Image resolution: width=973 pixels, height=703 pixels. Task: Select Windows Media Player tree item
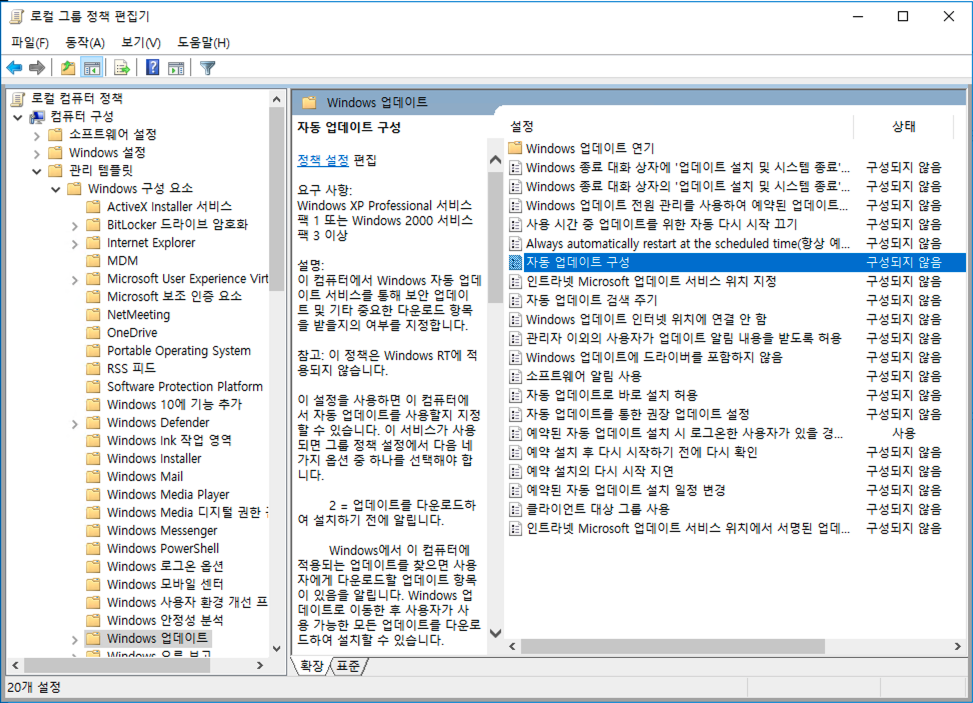point(168,495)
